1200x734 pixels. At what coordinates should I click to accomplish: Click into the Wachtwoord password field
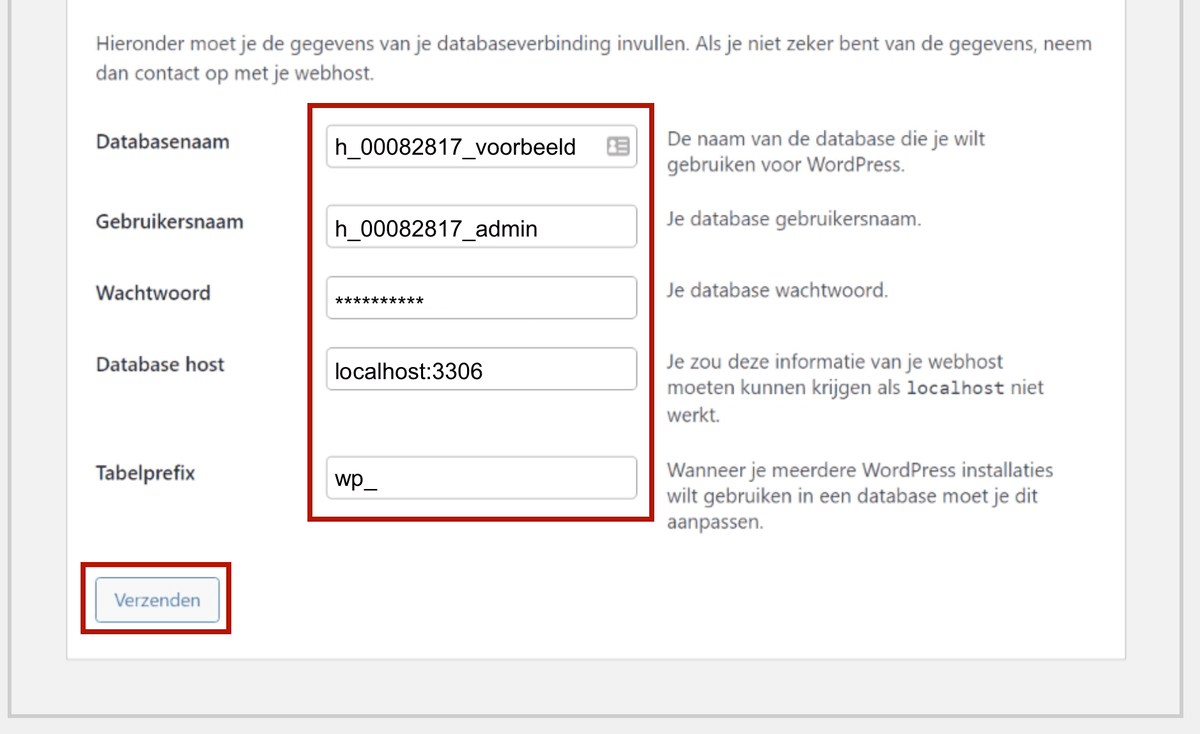point(481,298)
